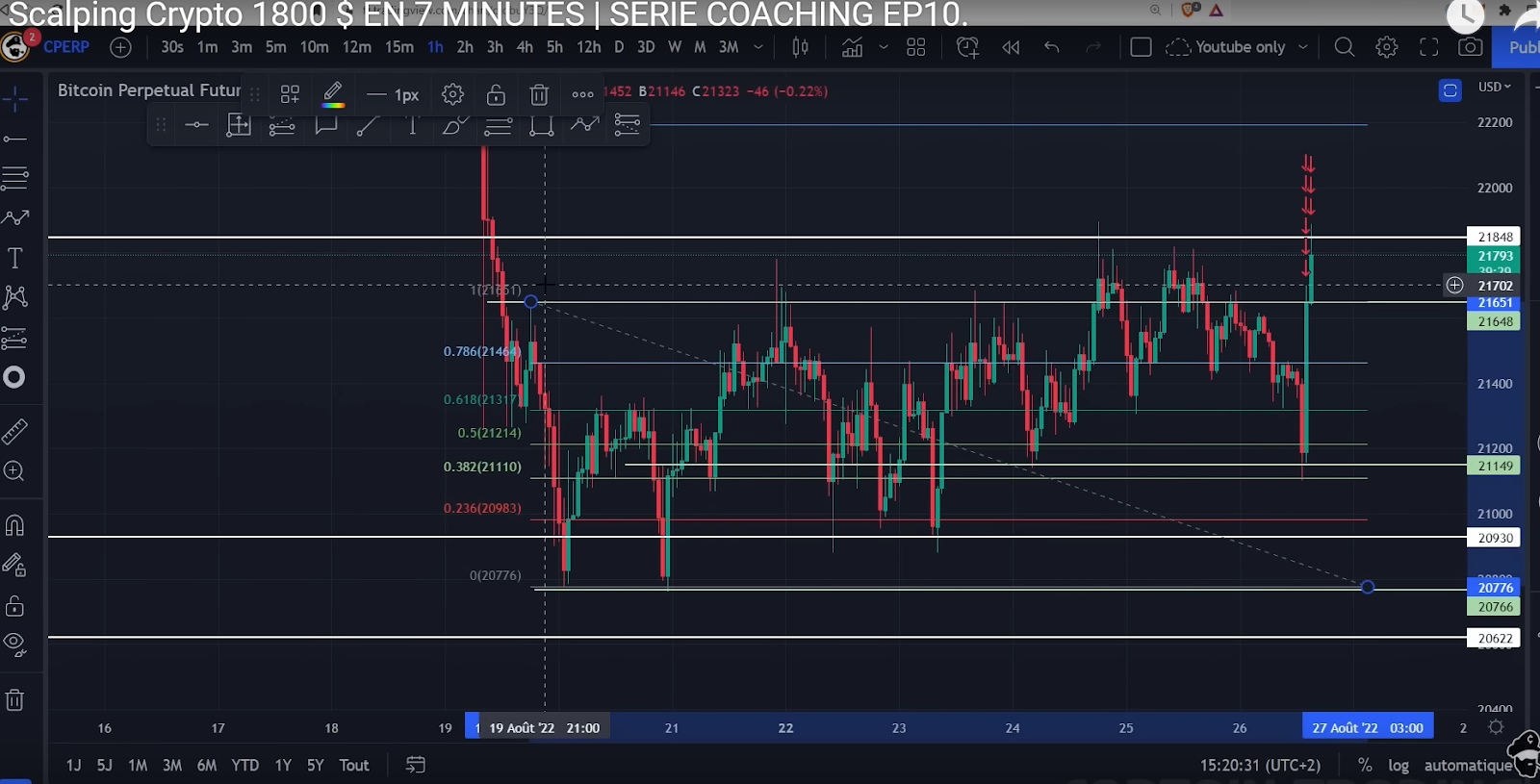The width and height of the screenshot is (1540, 784).
Task: Toggle percent scale at bottom right
Action: (1365, 765)
